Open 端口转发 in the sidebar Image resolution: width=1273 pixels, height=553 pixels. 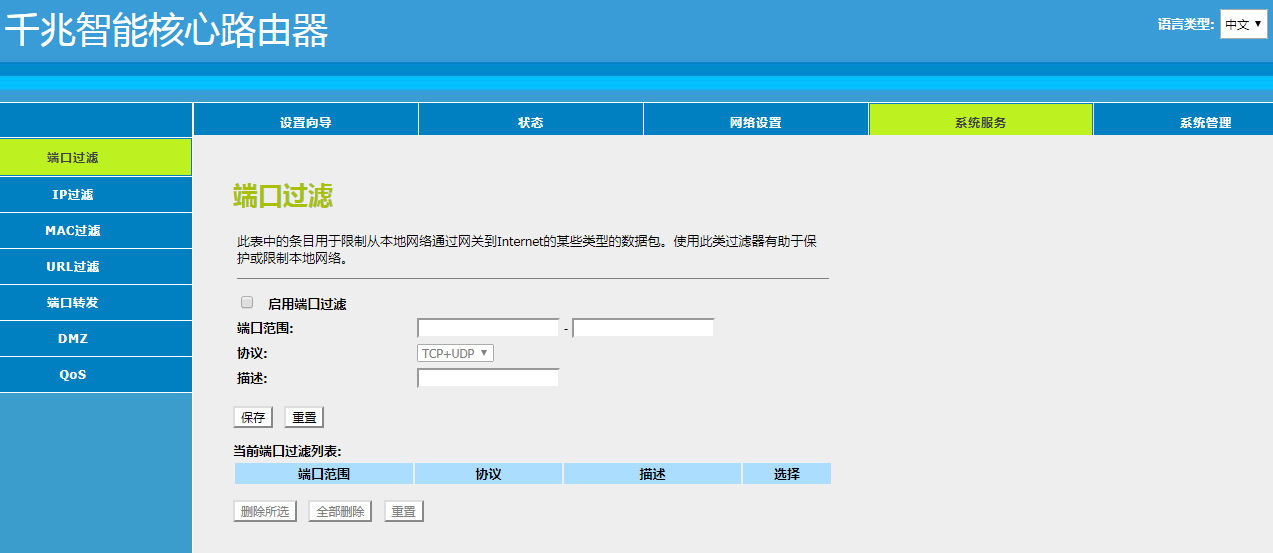(x=73, y=302)
